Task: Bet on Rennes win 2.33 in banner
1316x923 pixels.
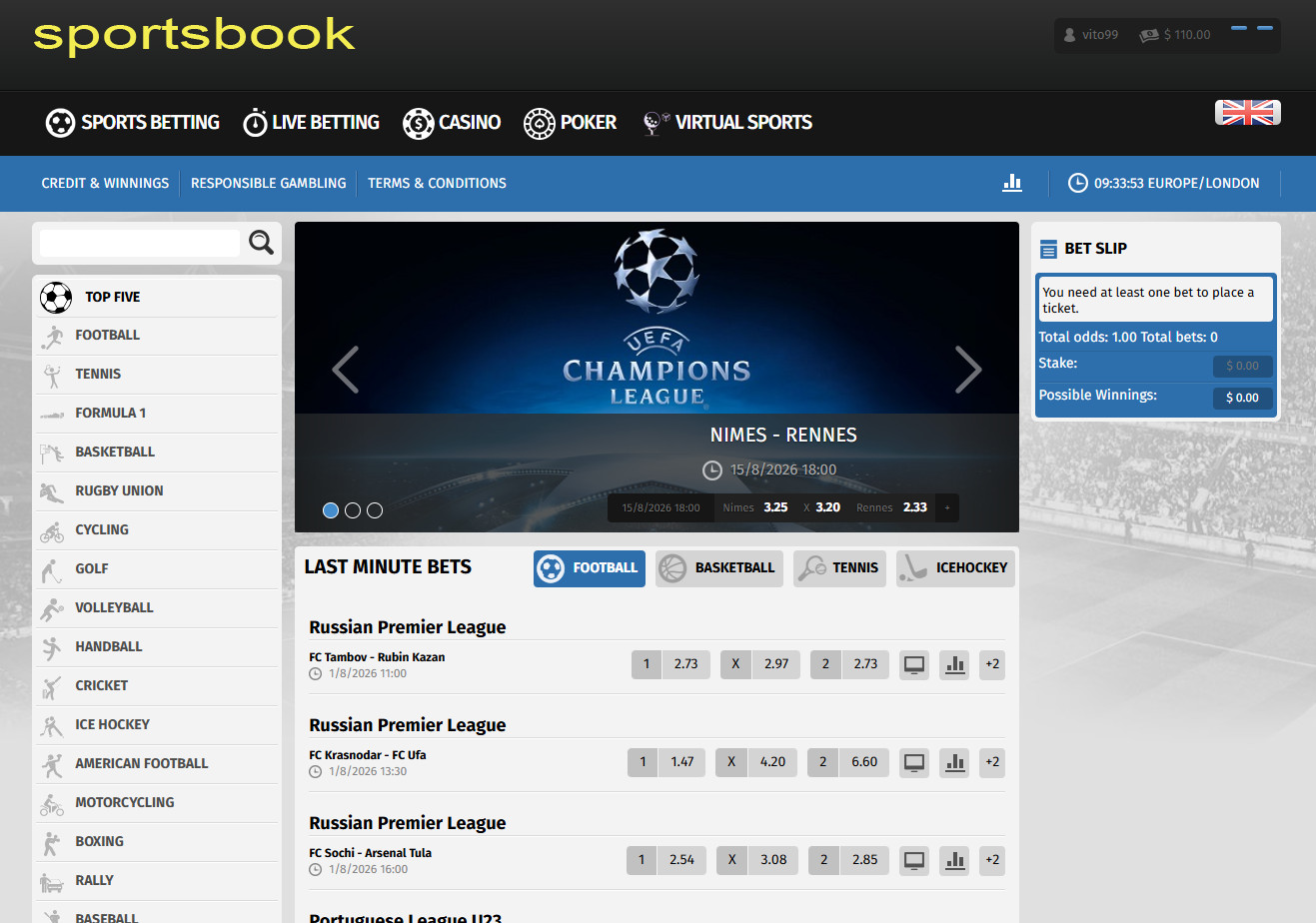Action: coord(891,507)
